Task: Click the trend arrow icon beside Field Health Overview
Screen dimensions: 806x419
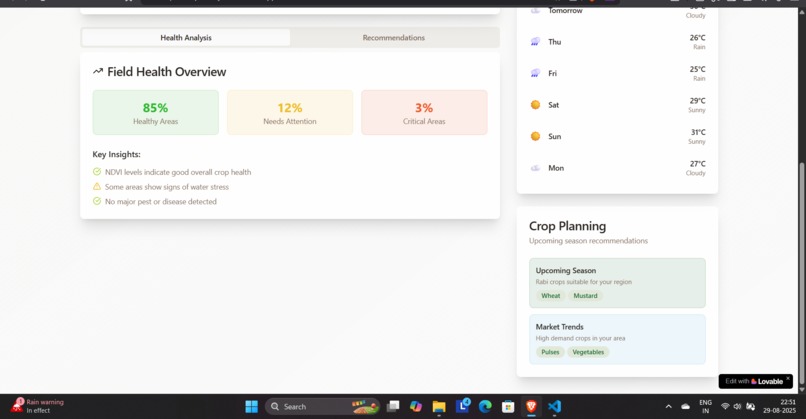Action: (x=98, y=71)
